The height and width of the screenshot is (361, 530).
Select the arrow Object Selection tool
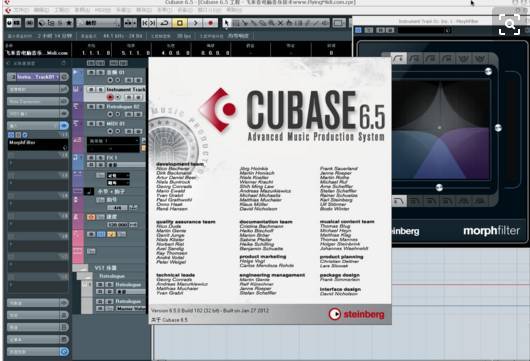226,23
